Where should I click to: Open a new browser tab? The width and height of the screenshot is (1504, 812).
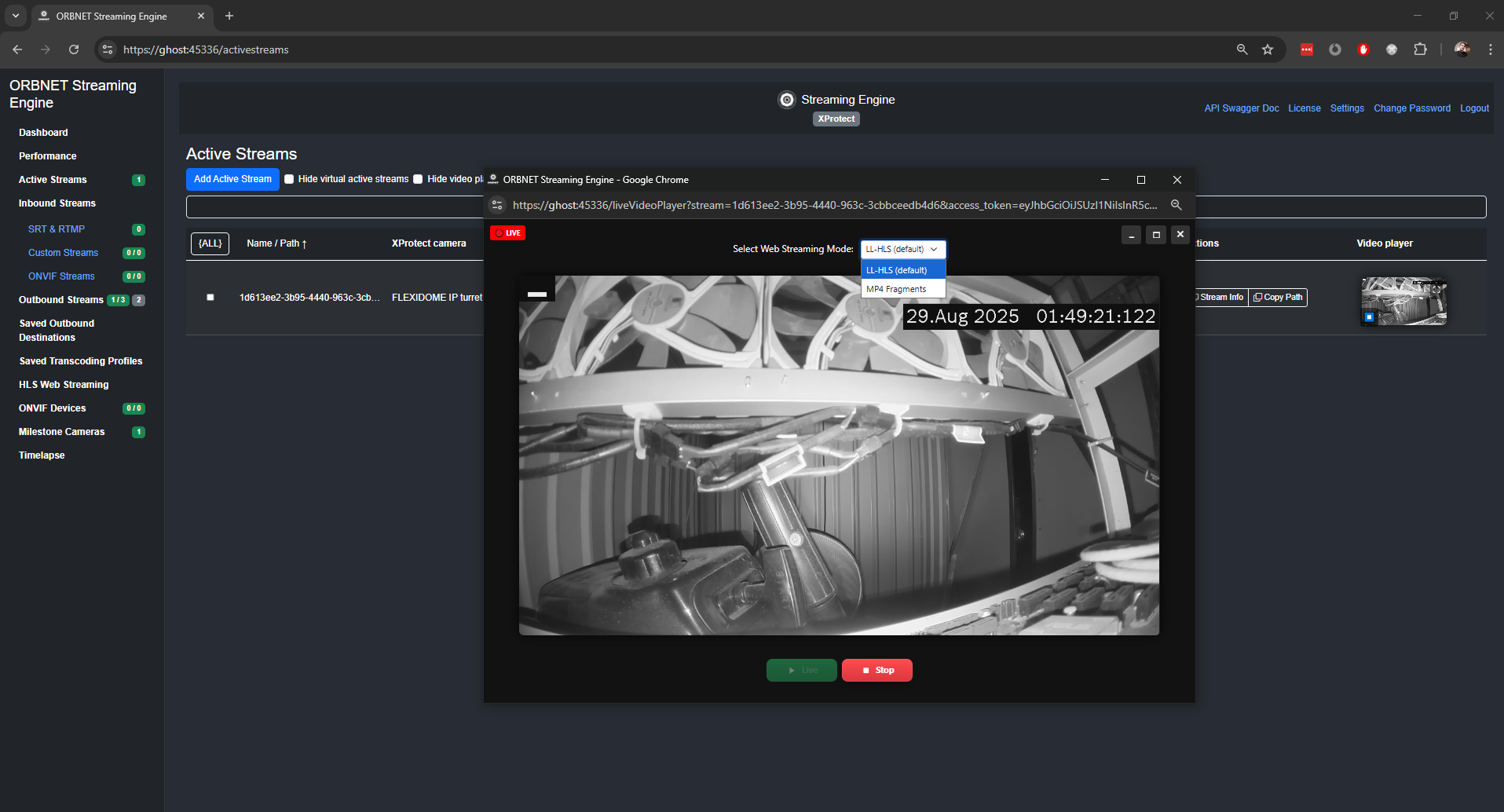click(x=229, y=16)
